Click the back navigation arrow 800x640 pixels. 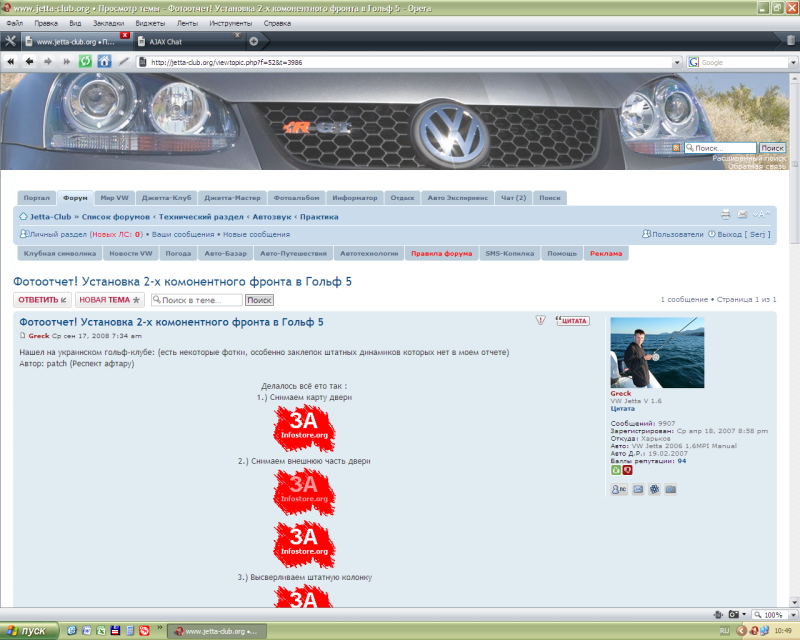pos(30,61)
